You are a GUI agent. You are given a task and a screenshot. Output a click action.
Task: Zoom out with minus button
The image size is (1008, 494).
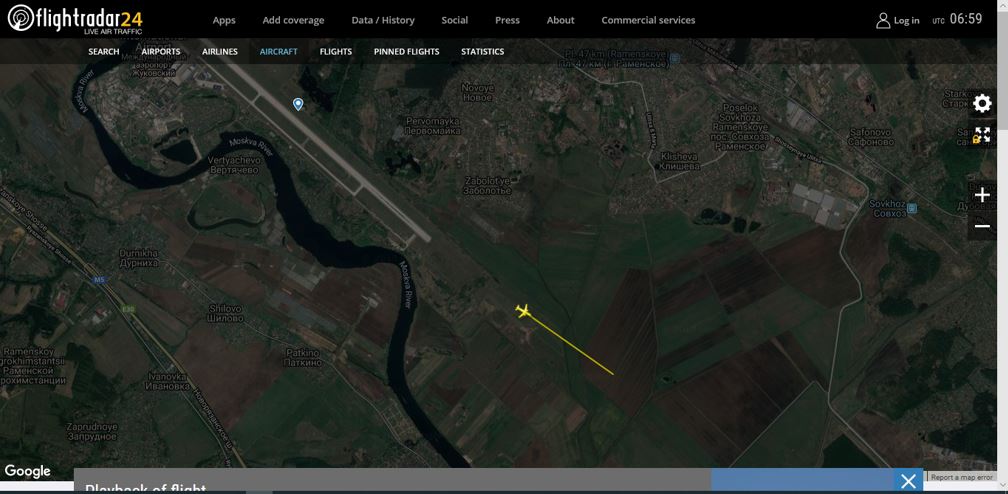(x=982, y=226)
